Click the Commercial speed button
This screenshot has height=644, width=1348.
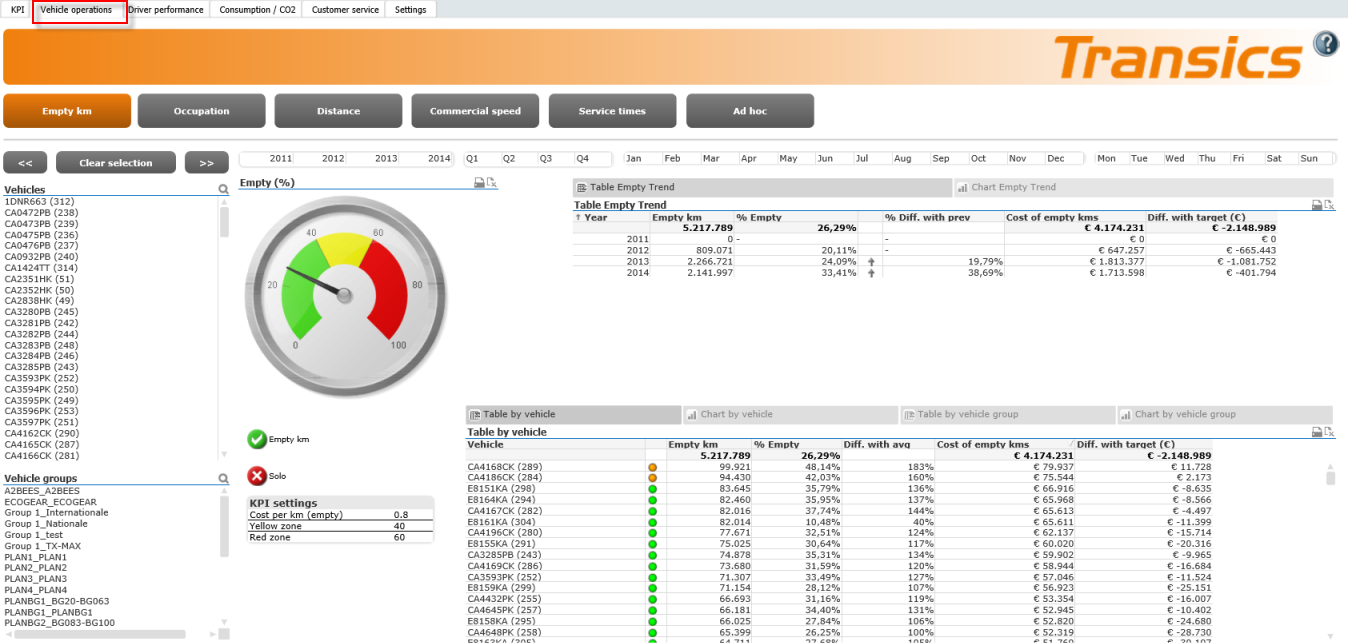[475, 111]
